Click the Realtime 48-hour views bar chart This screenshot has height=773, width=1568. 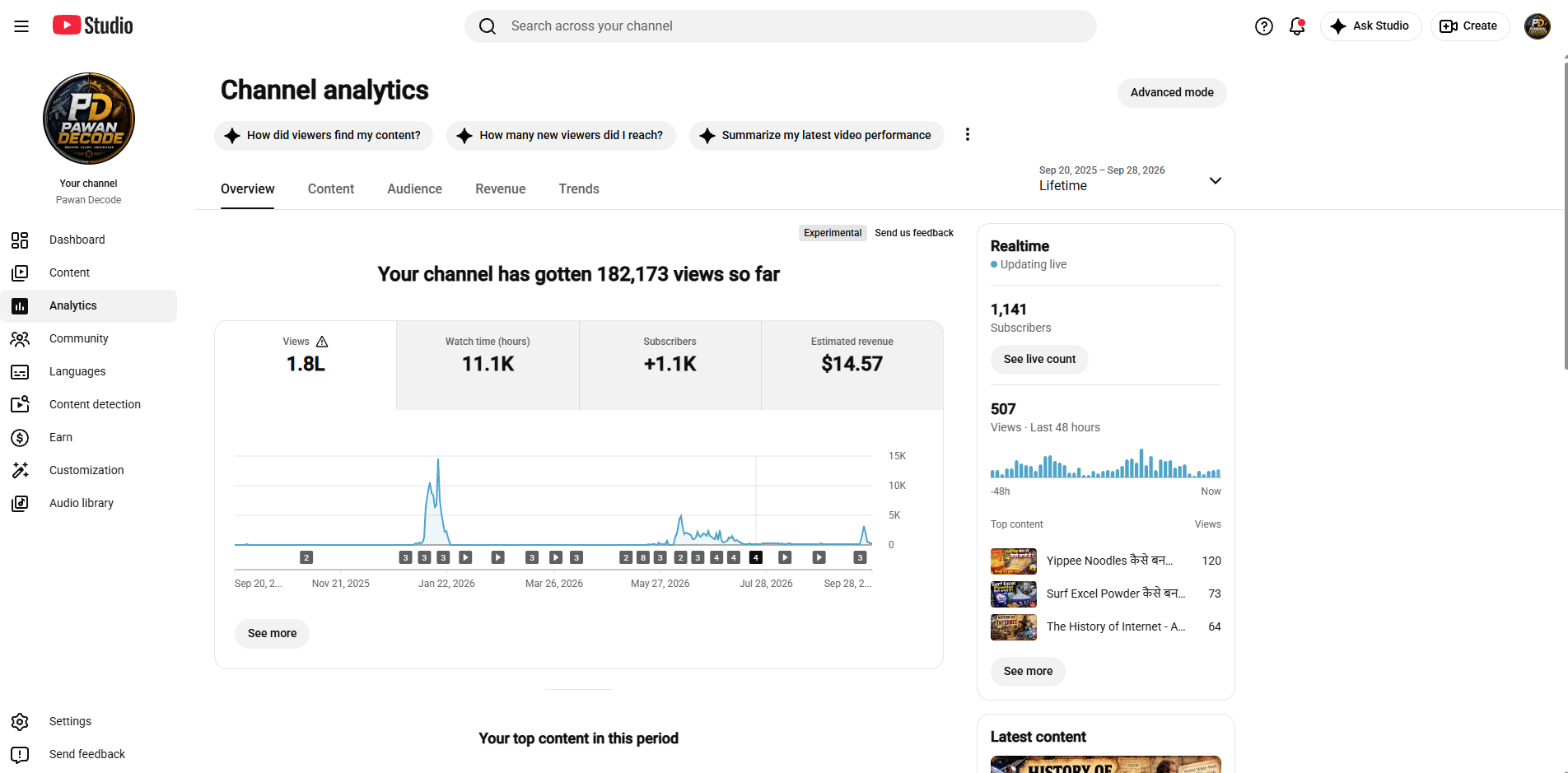pyautogui.click(x=1105, y=463)
